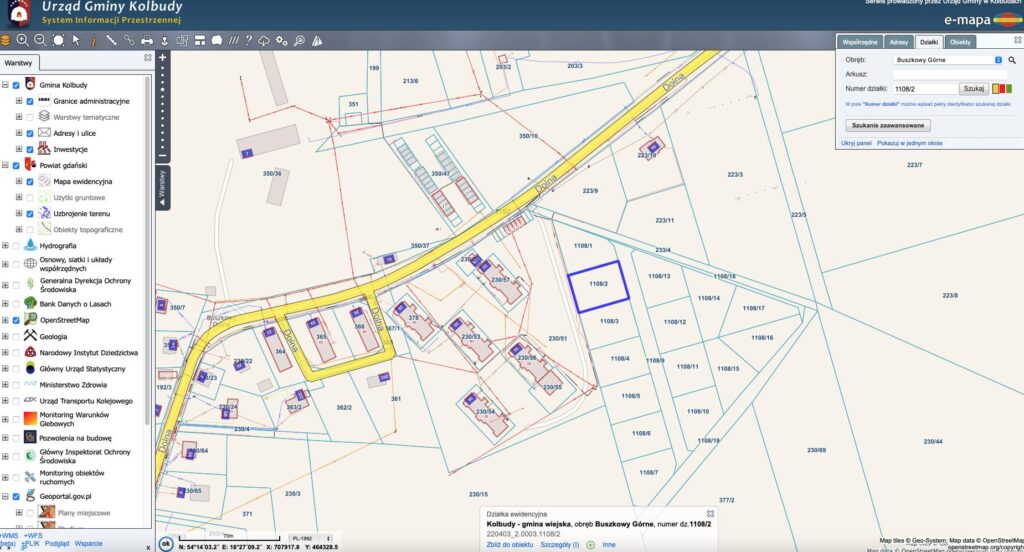Image resolution: width=1024 pixels, height=552 pixels.
Task: Click the speech bubble comment icon
Action: click(216, 41)
